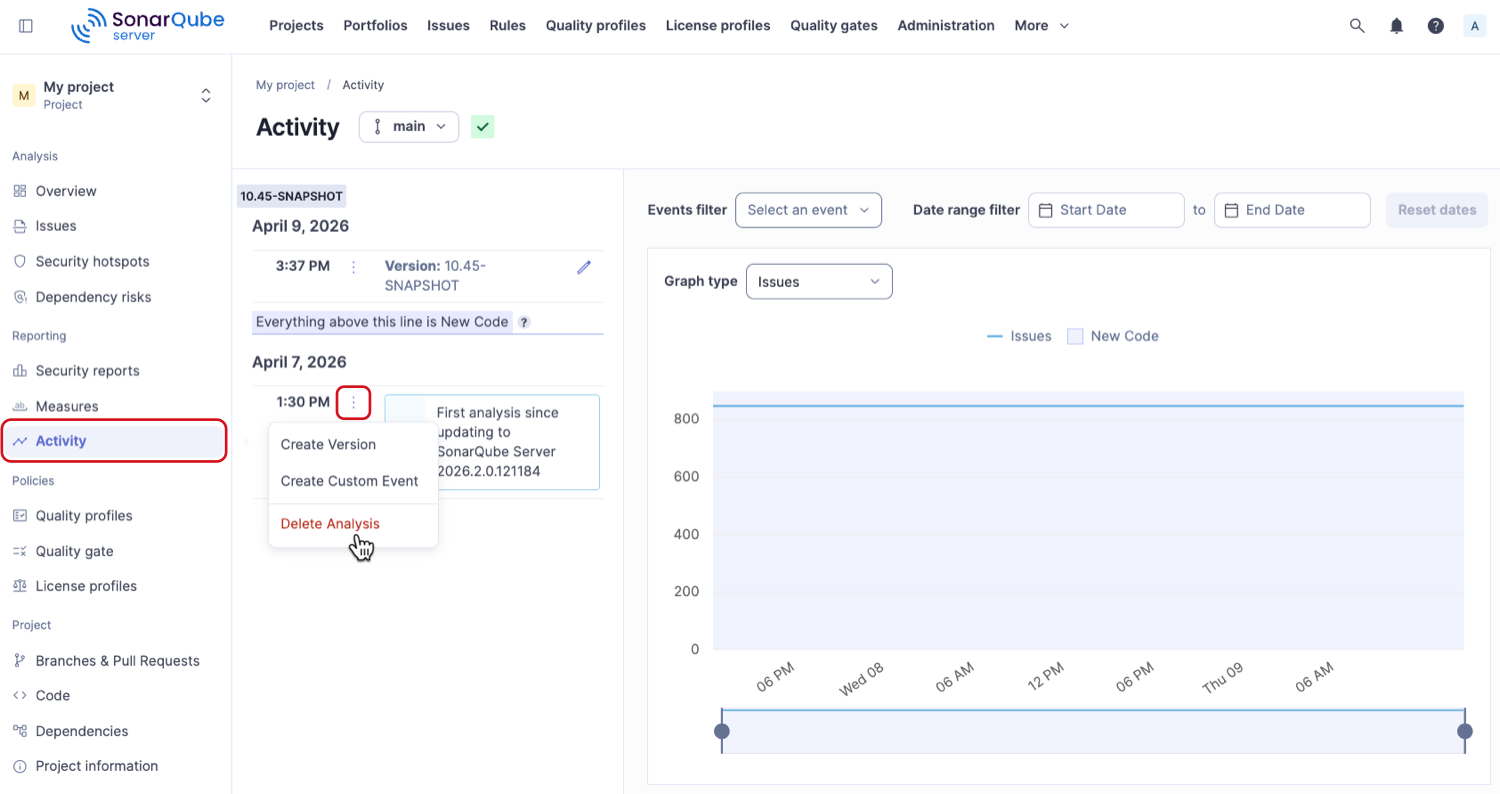Screen dimensions: 1500x794
Task: Open License profiles in top navigation
Action: [x=718, y=26]
